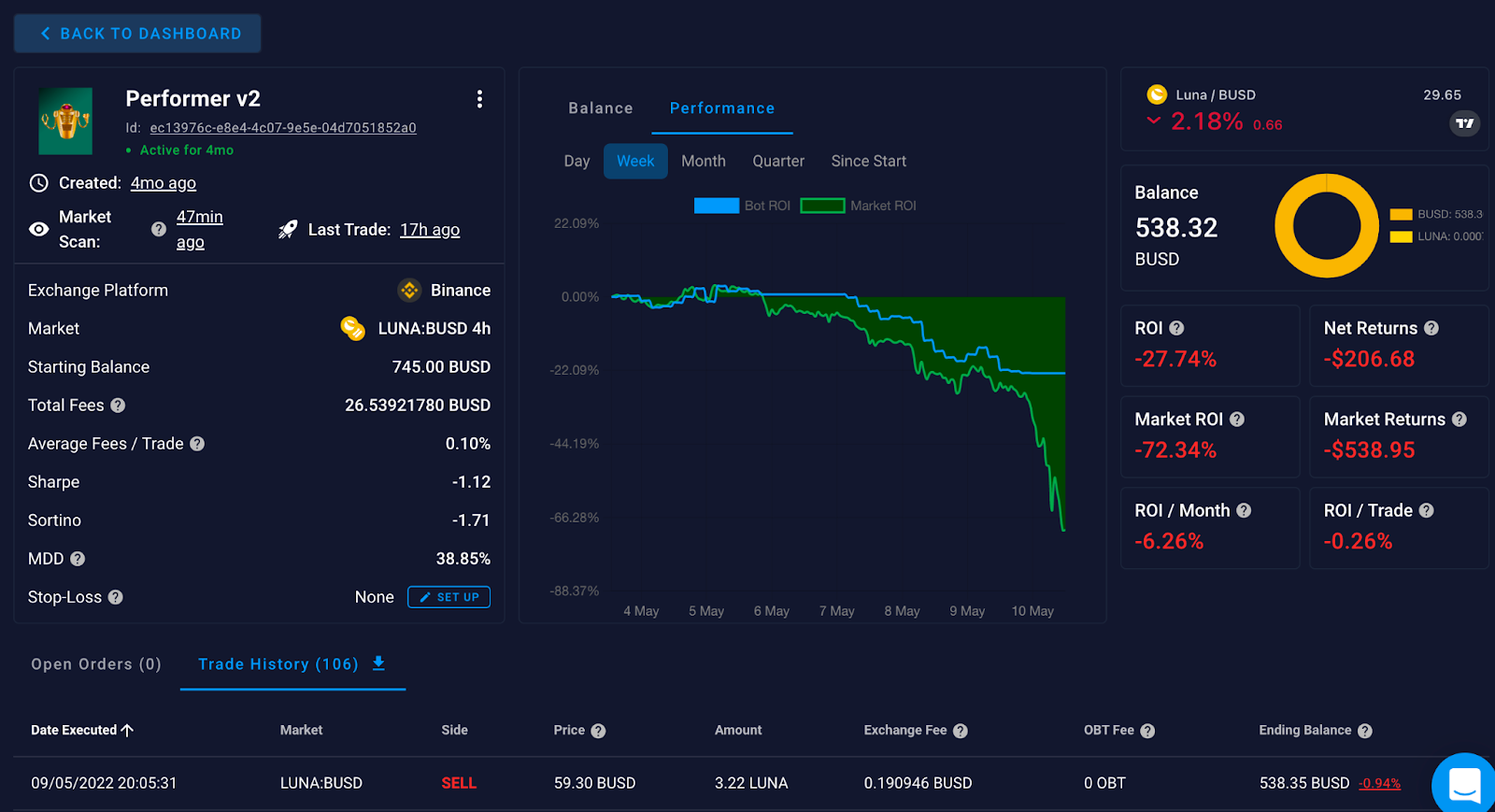This screenshot has width=1495, height=812.
Task: Switch to the Balance tab
Action: (601, 108)
